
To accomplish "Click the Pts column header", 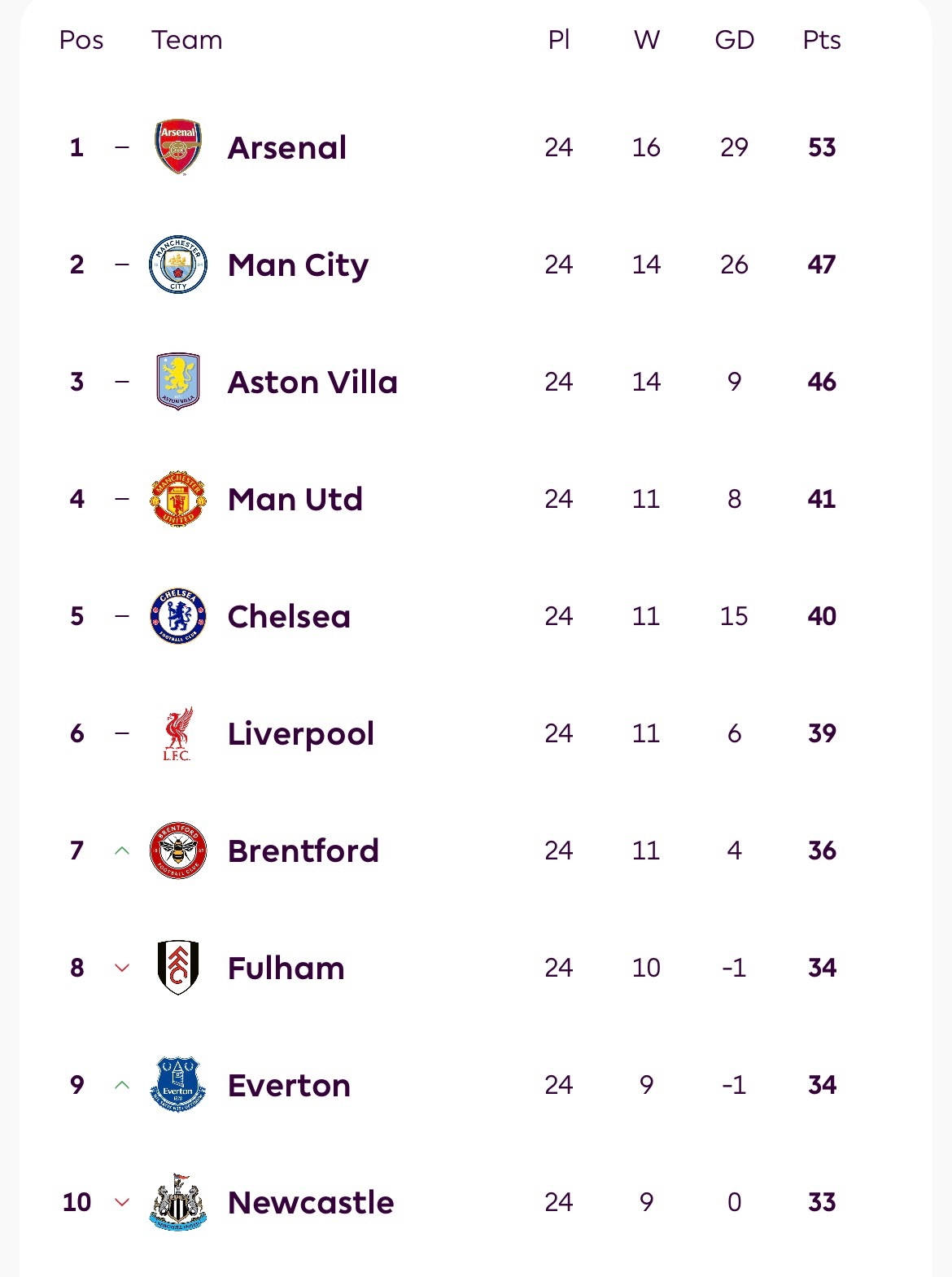I will [821, 40].
